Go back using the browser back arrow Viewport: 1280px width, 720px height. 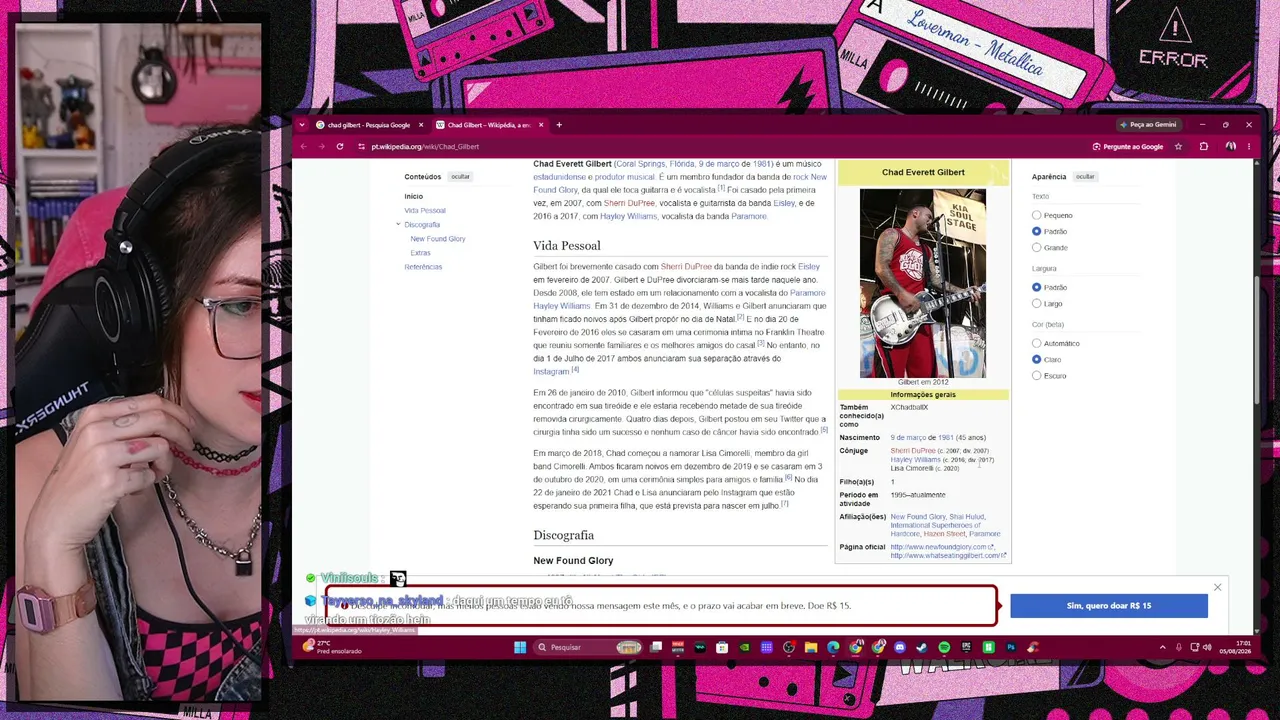(303, 147)
